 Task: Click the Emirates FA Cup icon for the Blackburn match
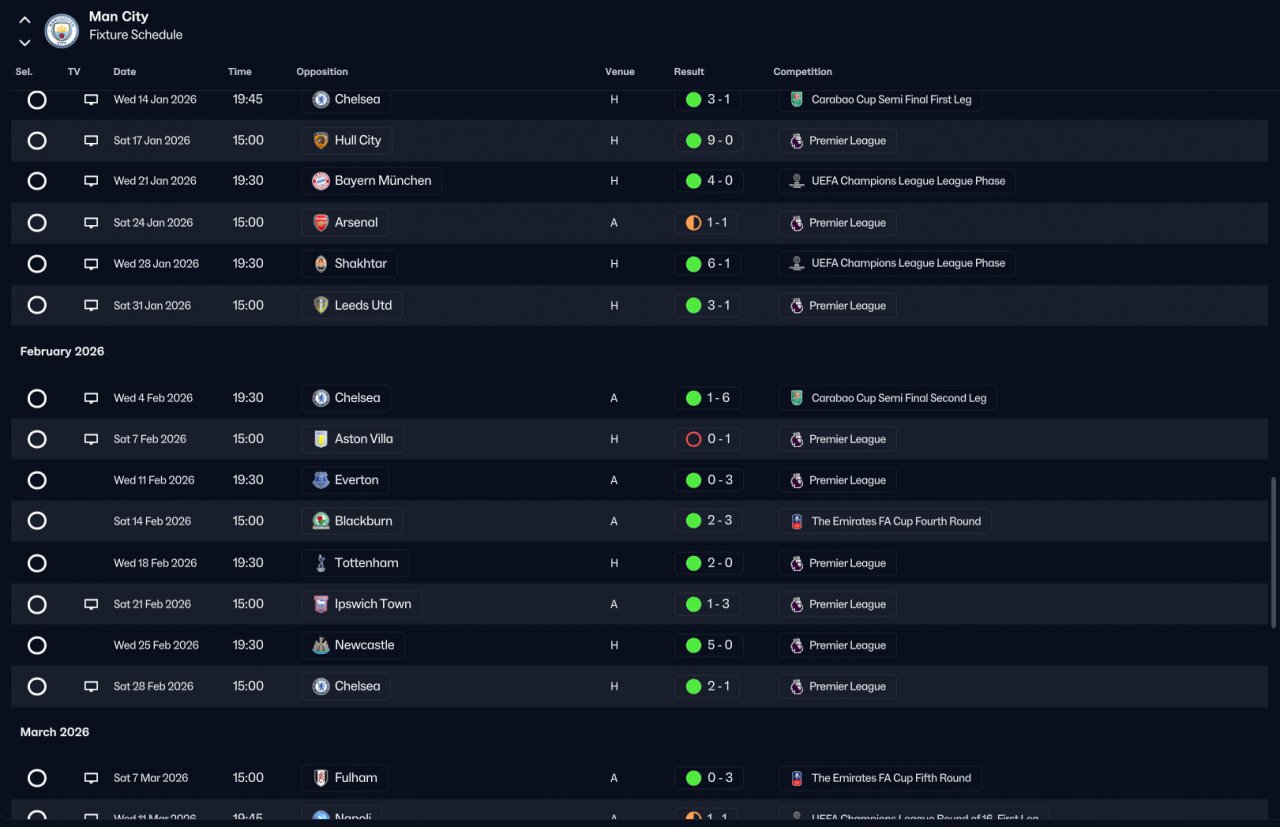tap(797, 521)
